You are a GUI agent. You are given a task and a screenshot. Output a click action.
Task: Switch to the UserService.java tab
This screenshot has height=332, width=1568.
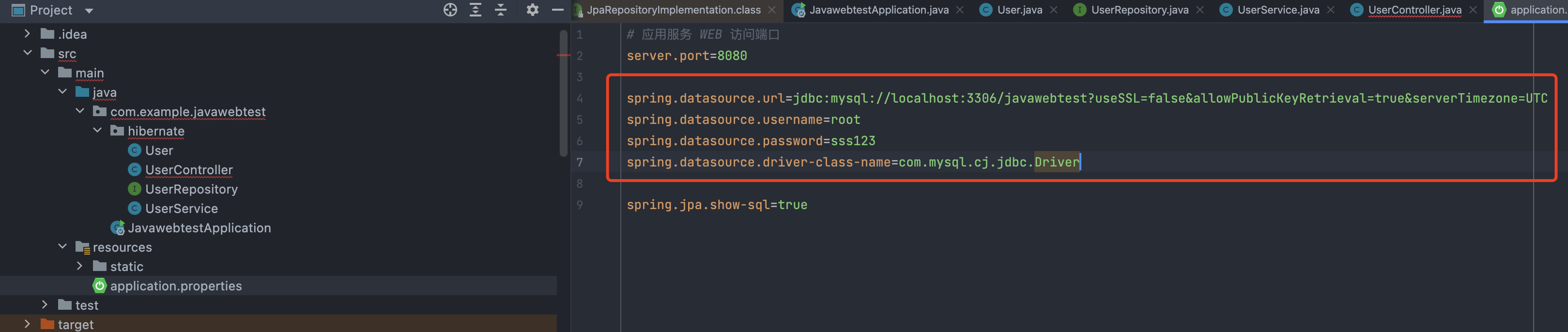point(1277,10)
